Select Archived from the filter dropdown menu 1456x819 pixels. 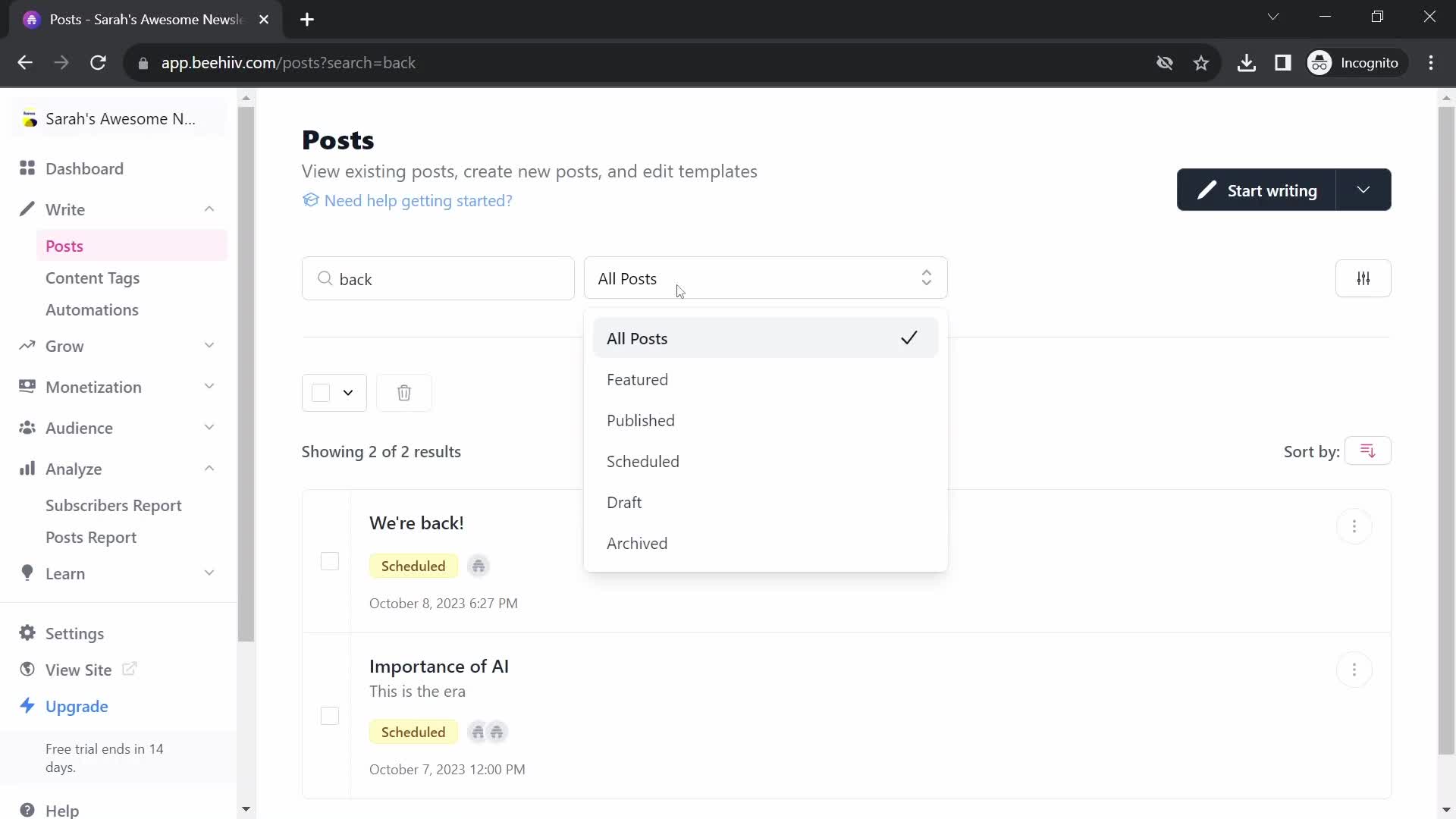tap(638, 543)
